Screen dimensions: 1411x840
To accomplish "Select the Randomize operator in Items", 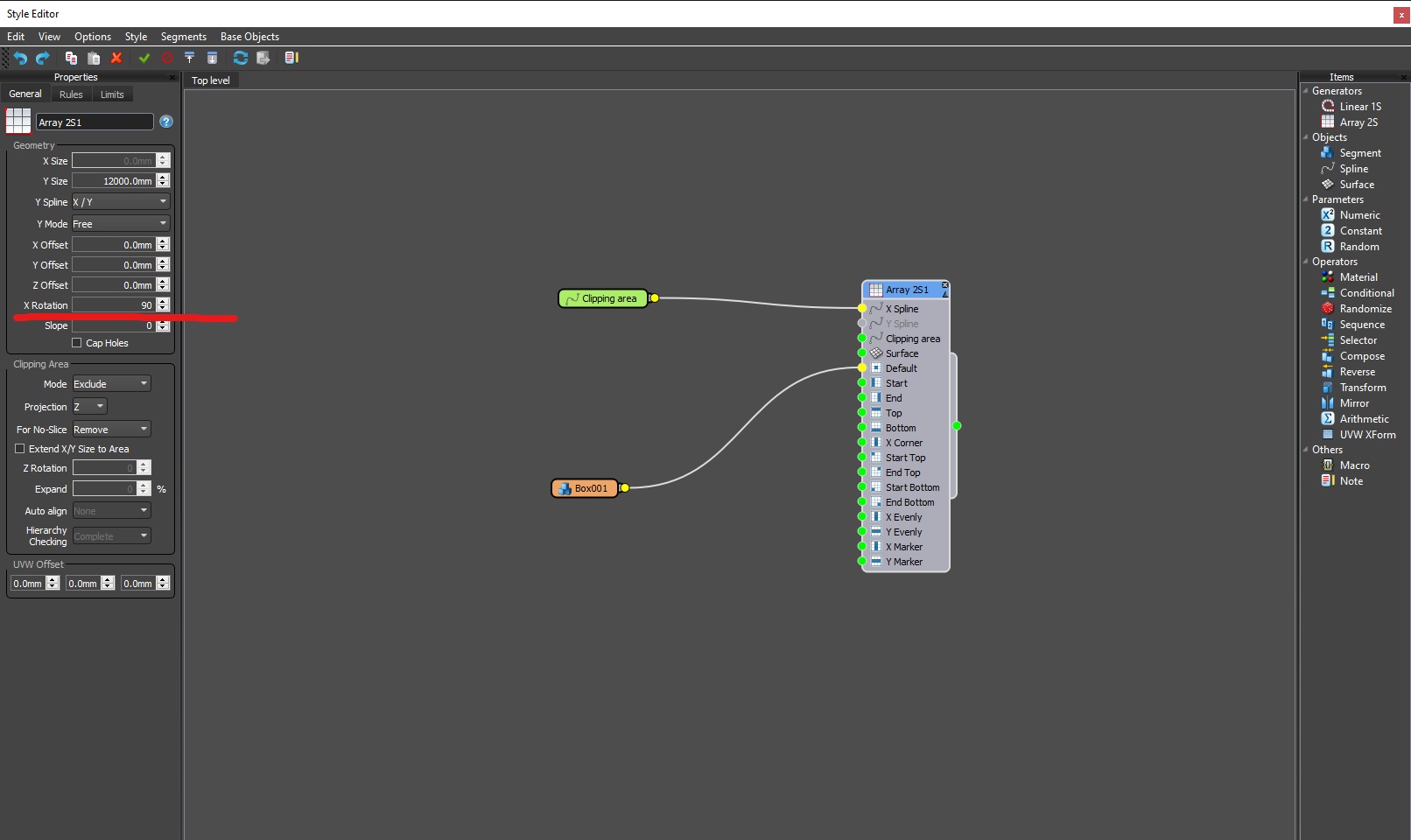I will (x=1365, y=309).
